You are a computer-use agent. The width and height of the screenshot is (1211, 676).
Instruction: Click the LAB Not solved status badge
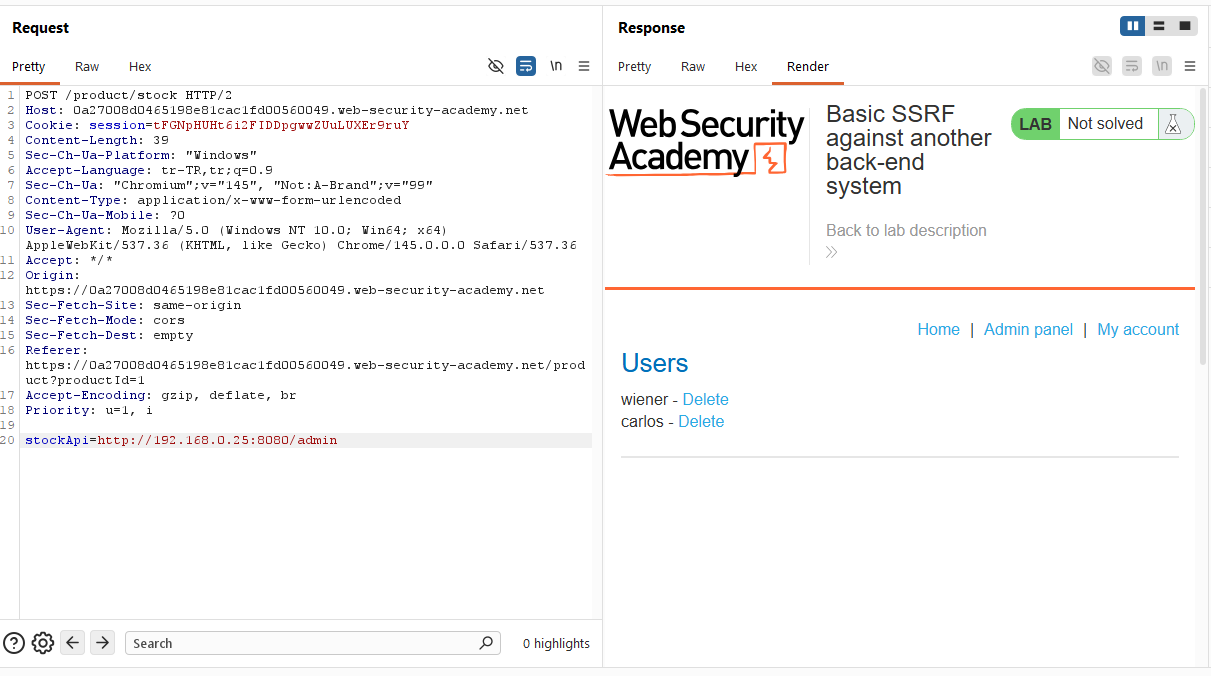point(1102,124)
